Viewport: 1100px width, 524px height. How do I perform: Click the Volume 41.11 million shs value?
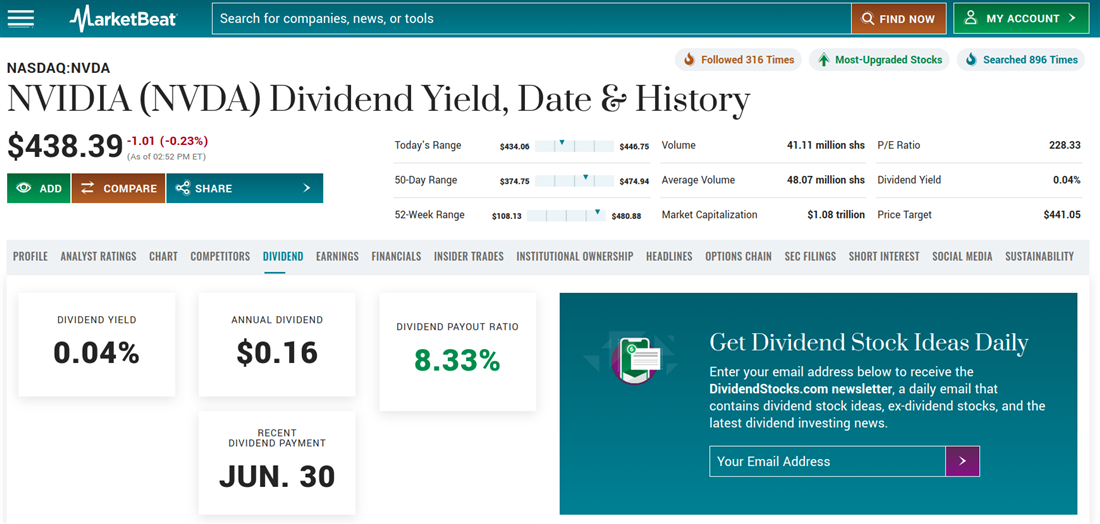pyautogui.click(x=826, y=145)
